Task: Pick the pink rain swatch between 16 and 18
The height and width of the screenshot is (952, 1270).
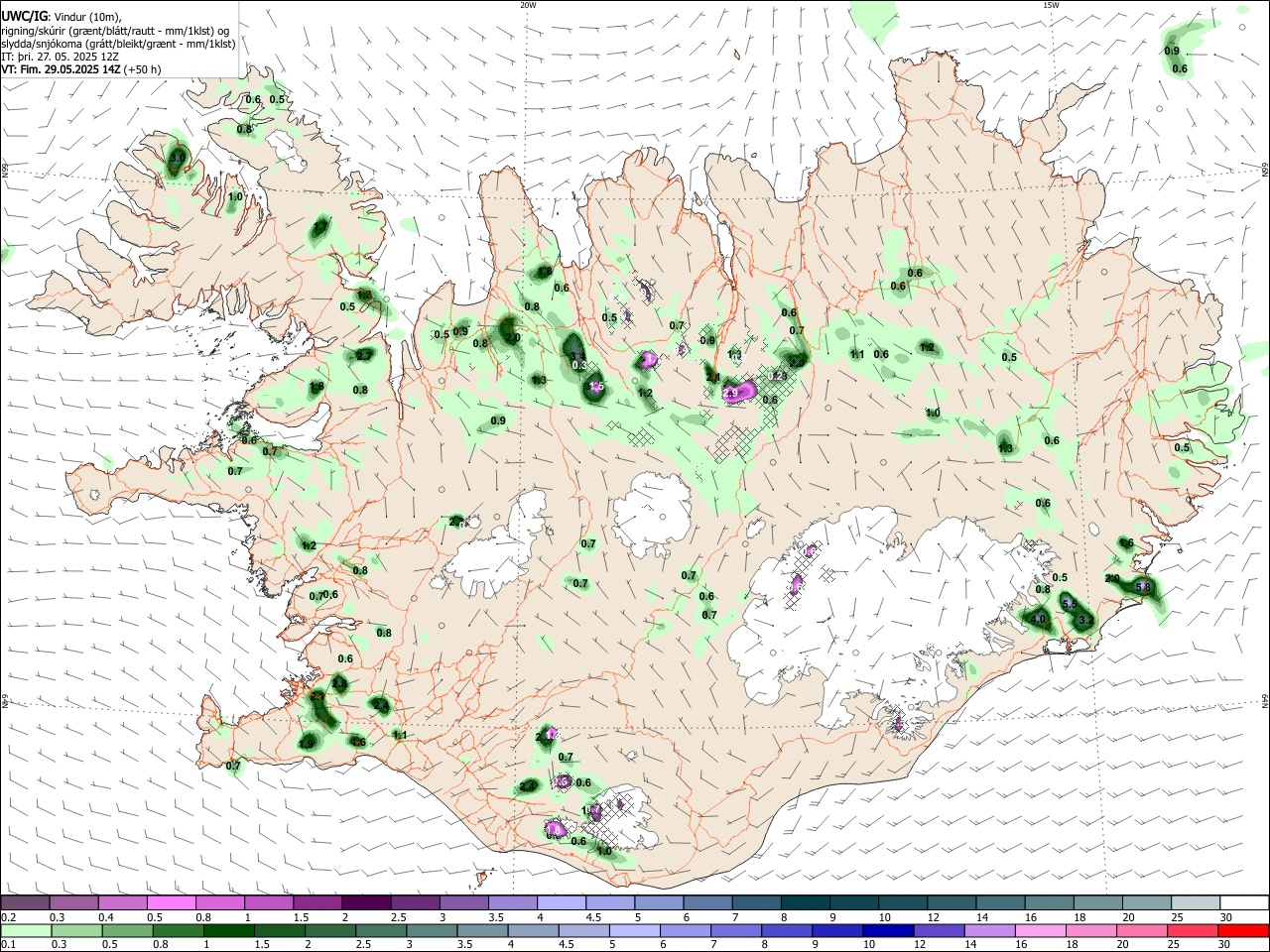Action: click(x=1040, y=930)
